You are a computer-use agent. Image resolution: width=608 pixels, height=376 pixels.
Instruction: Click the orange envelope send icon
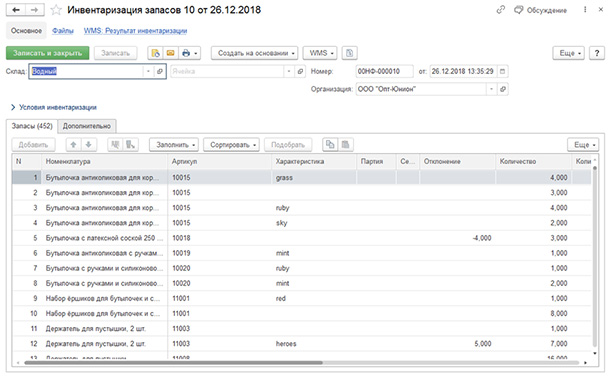pos(170,53)
